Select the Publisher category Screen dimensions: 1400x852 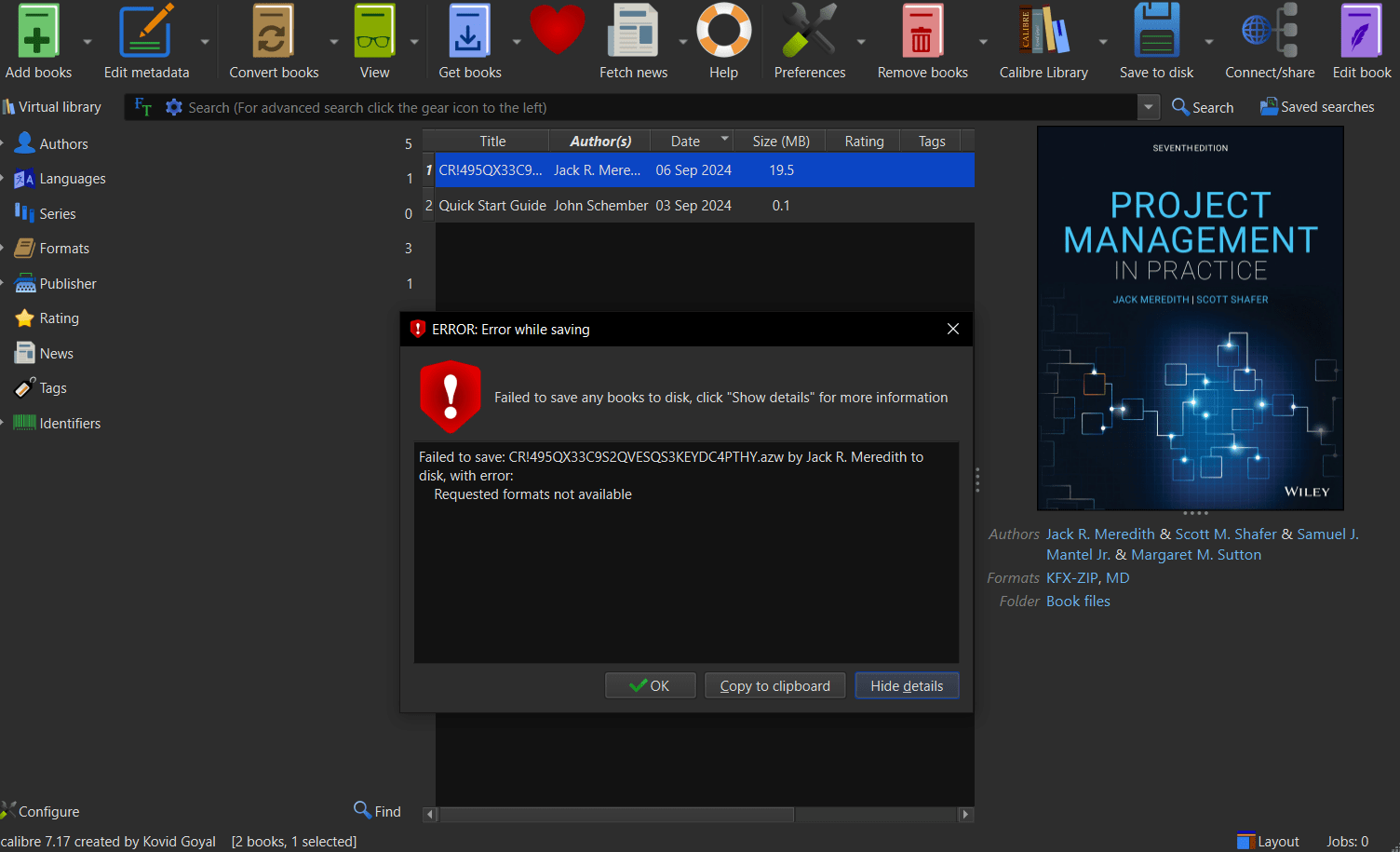coord(68,283)
